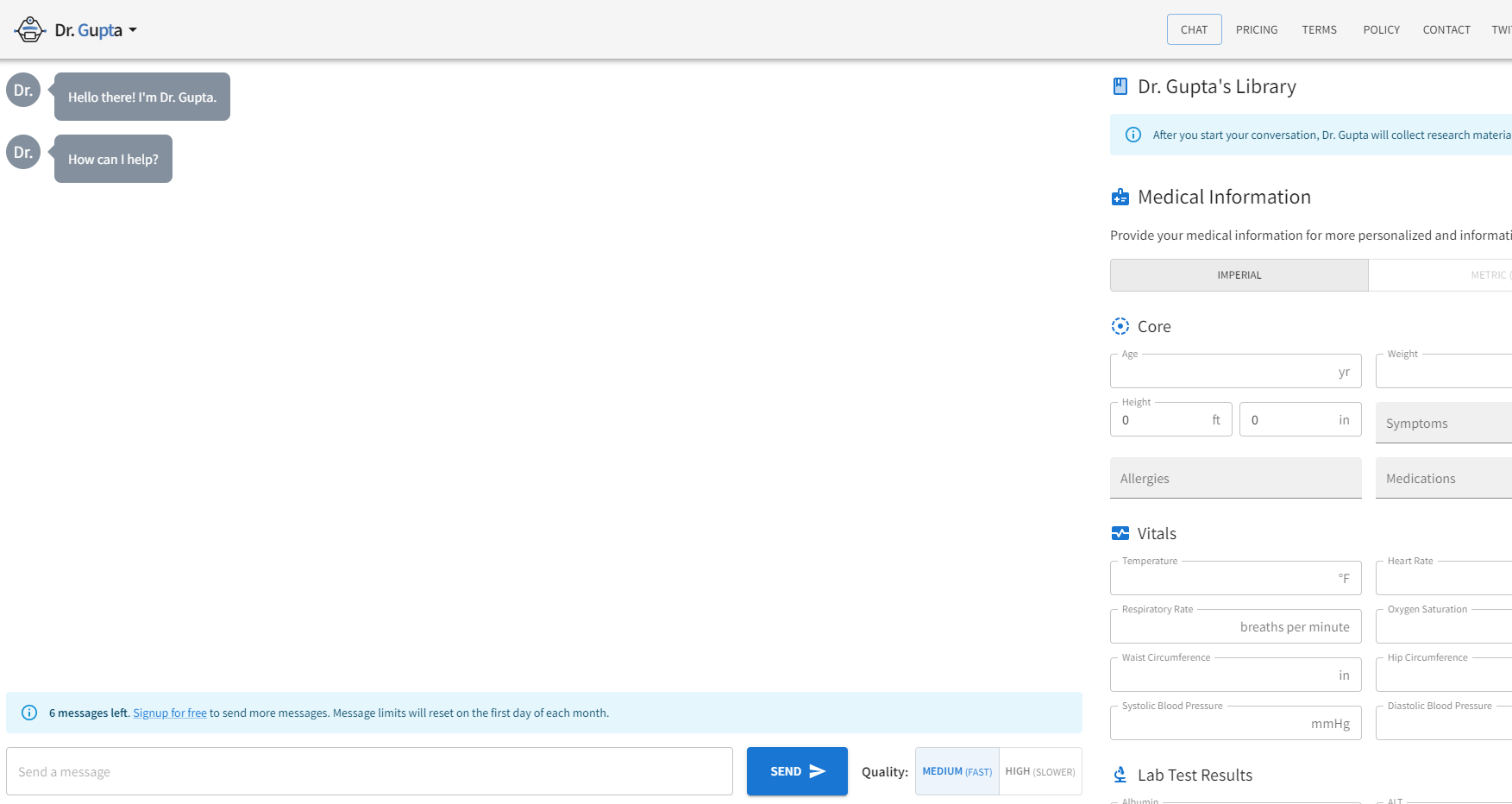
Task: Click the Height feet field
Action: 1171,419
